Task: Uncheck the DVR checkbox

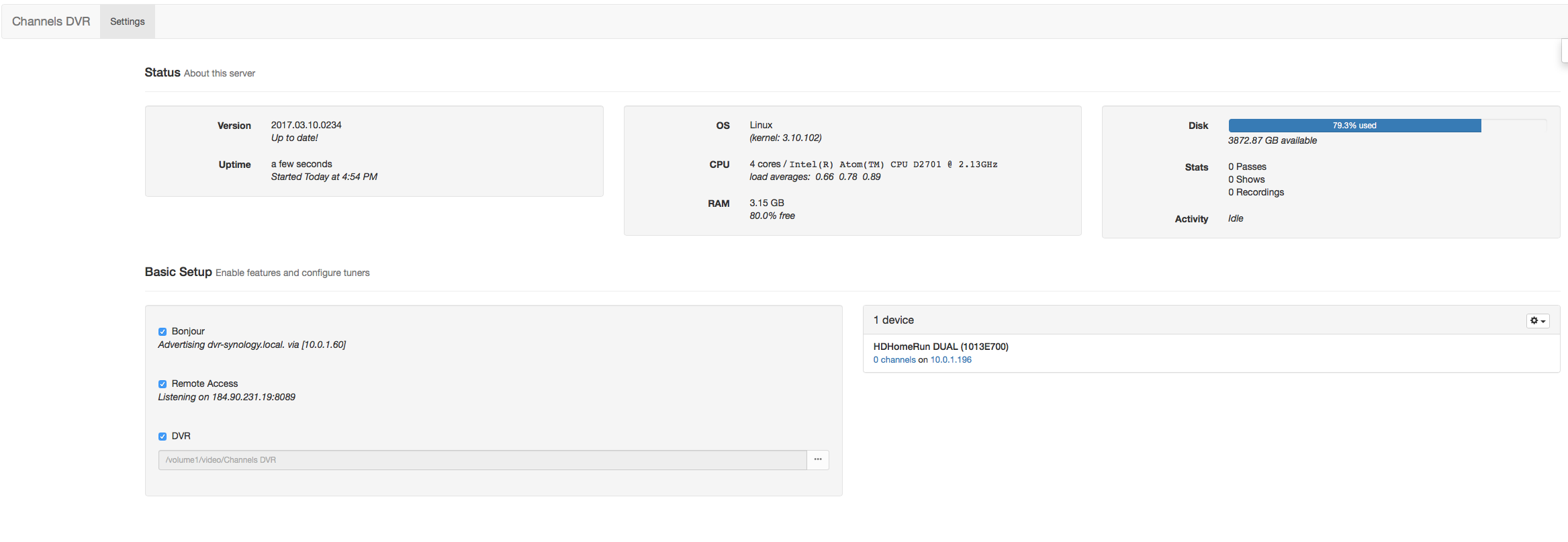Action: pyautogui.click(x=163, y=437)
